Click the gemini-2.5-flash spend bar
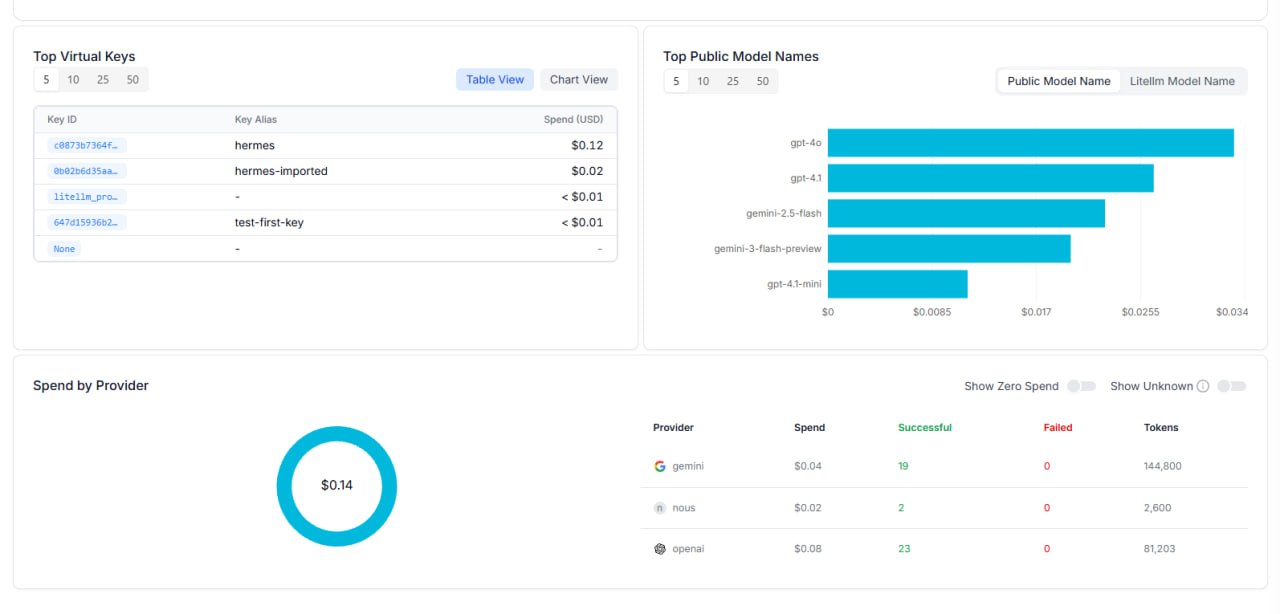Viewport: 1280px width, 614px height. [966, 213]
